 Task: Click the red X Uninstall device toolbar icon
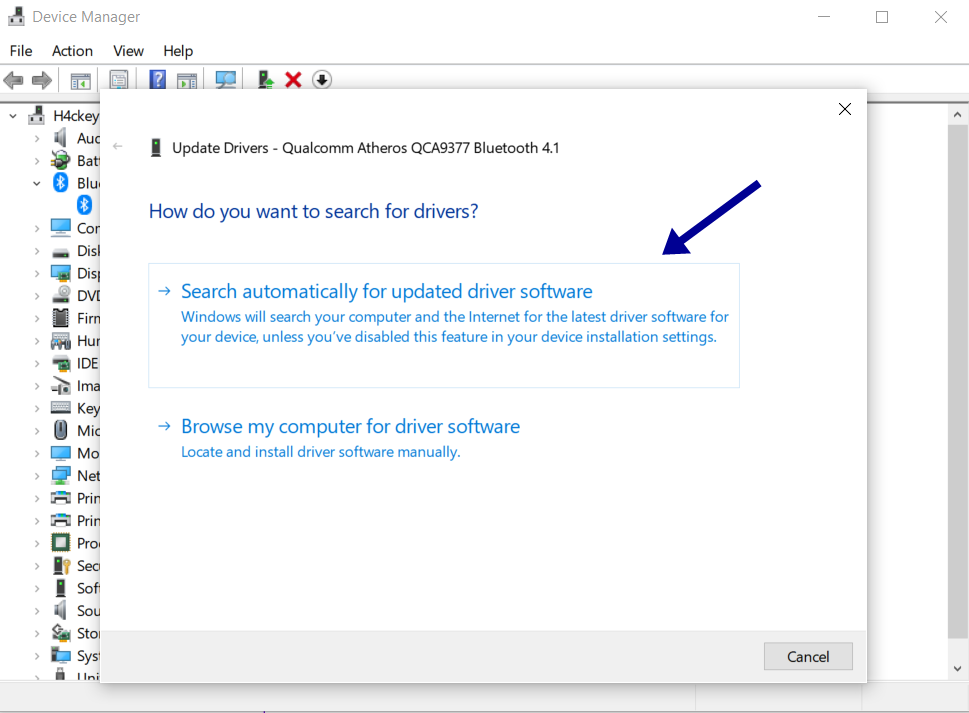pos(292,80)
